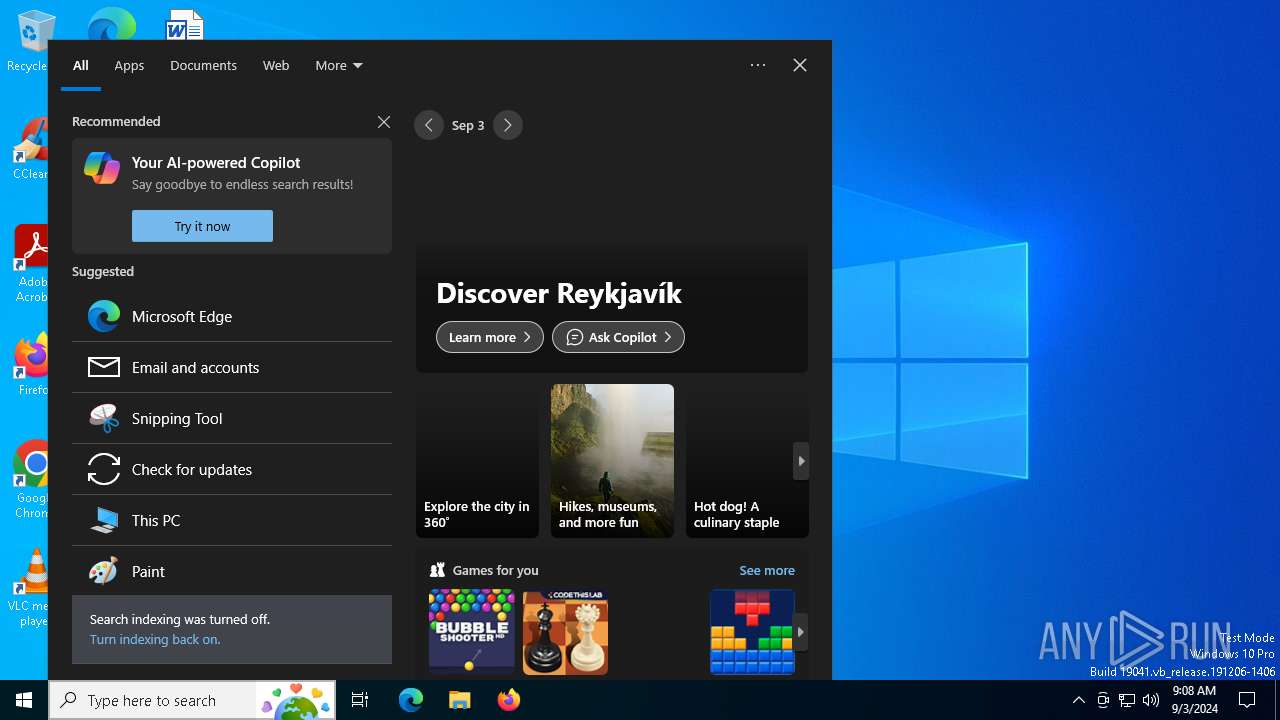The image size is (1280, 720).
Task: Open Bubble Shooter game tile
Action: point(472,631)
